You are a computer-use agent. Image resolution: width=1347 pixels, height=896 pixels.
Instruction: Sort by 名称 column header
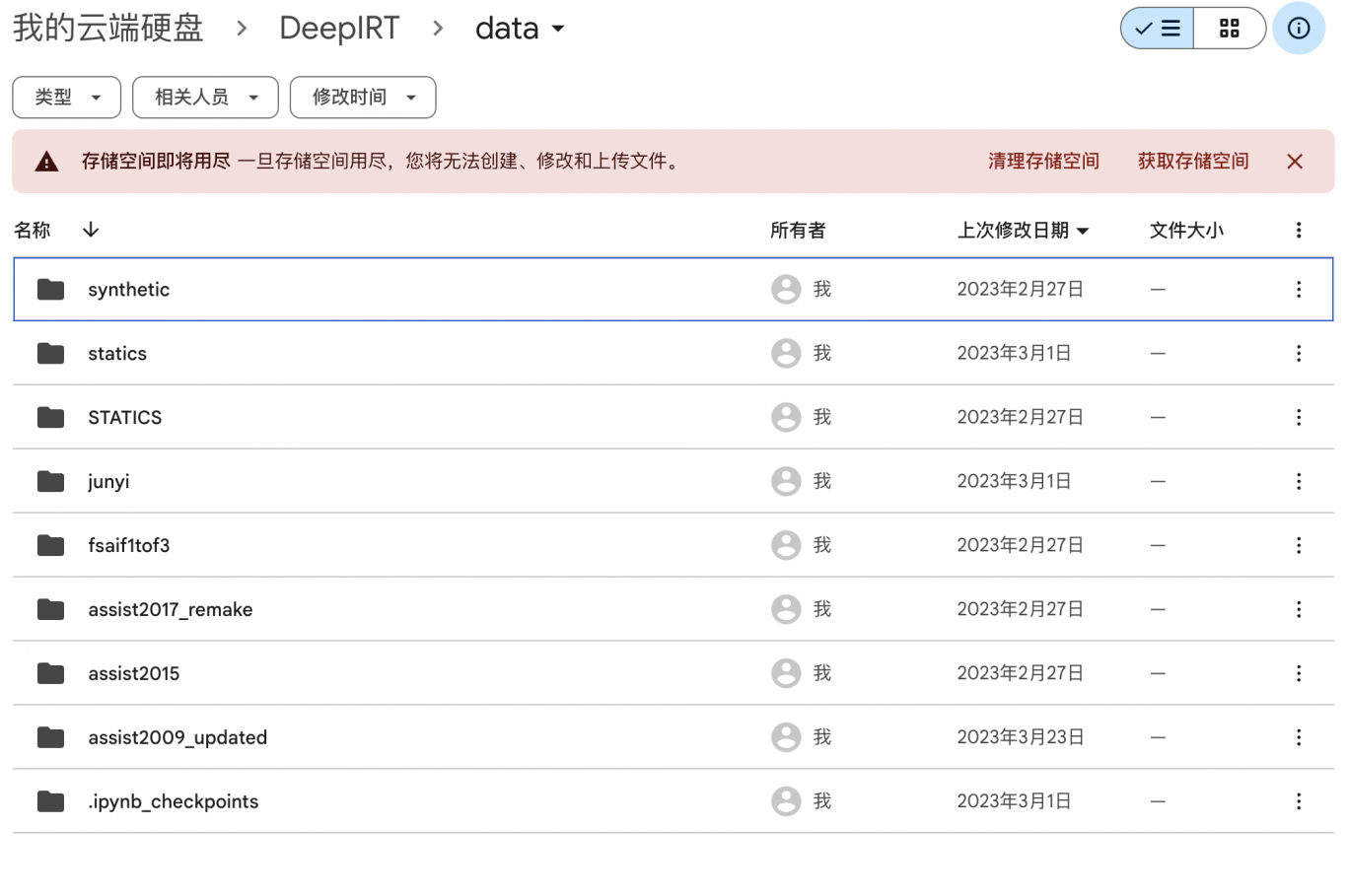click(33, 230)
